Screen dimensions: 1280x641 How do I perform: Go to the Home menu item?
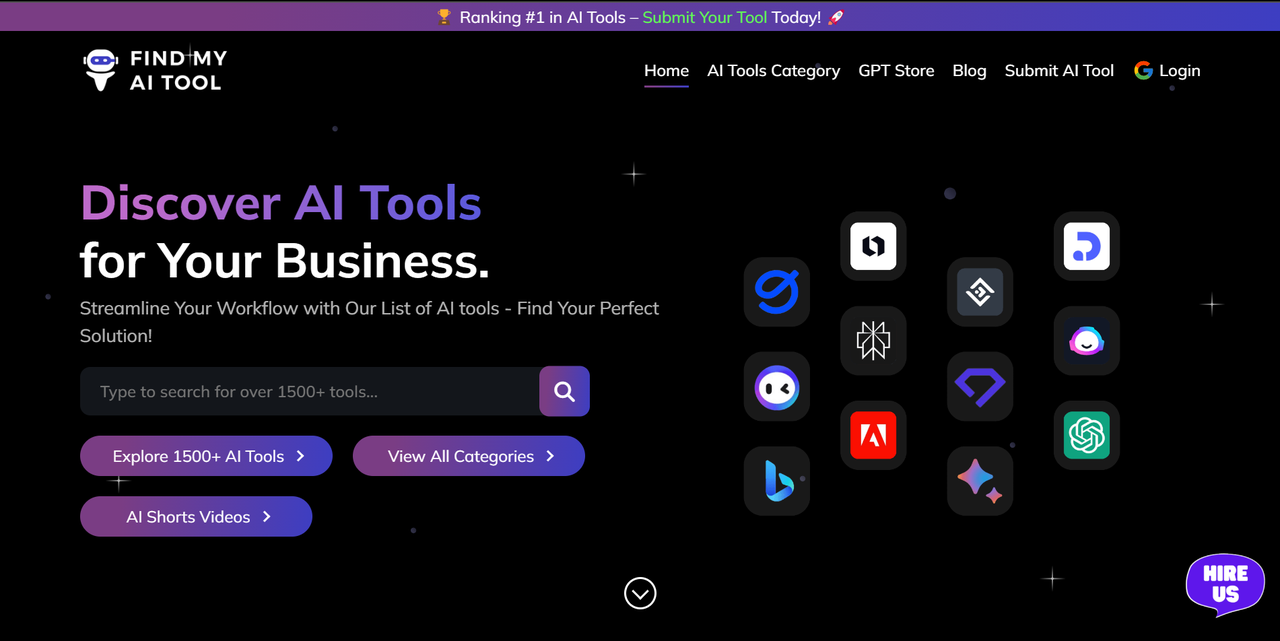coord(666,71)
